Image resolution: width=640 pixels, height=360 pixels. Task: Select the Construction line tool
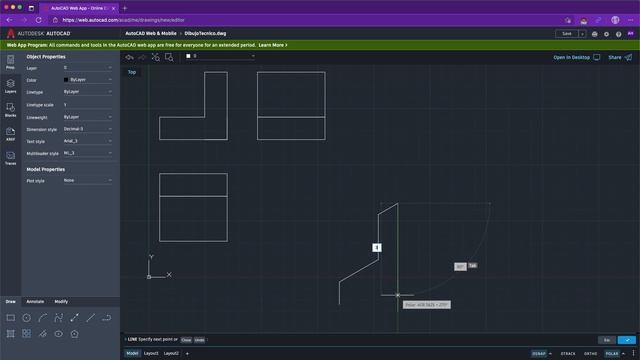(42, 334)
